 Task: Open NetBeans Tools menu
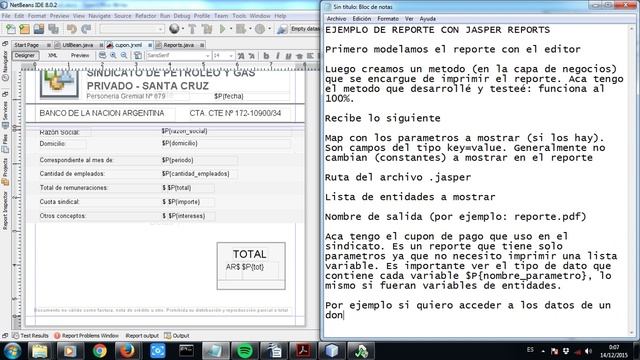(239, 16)
